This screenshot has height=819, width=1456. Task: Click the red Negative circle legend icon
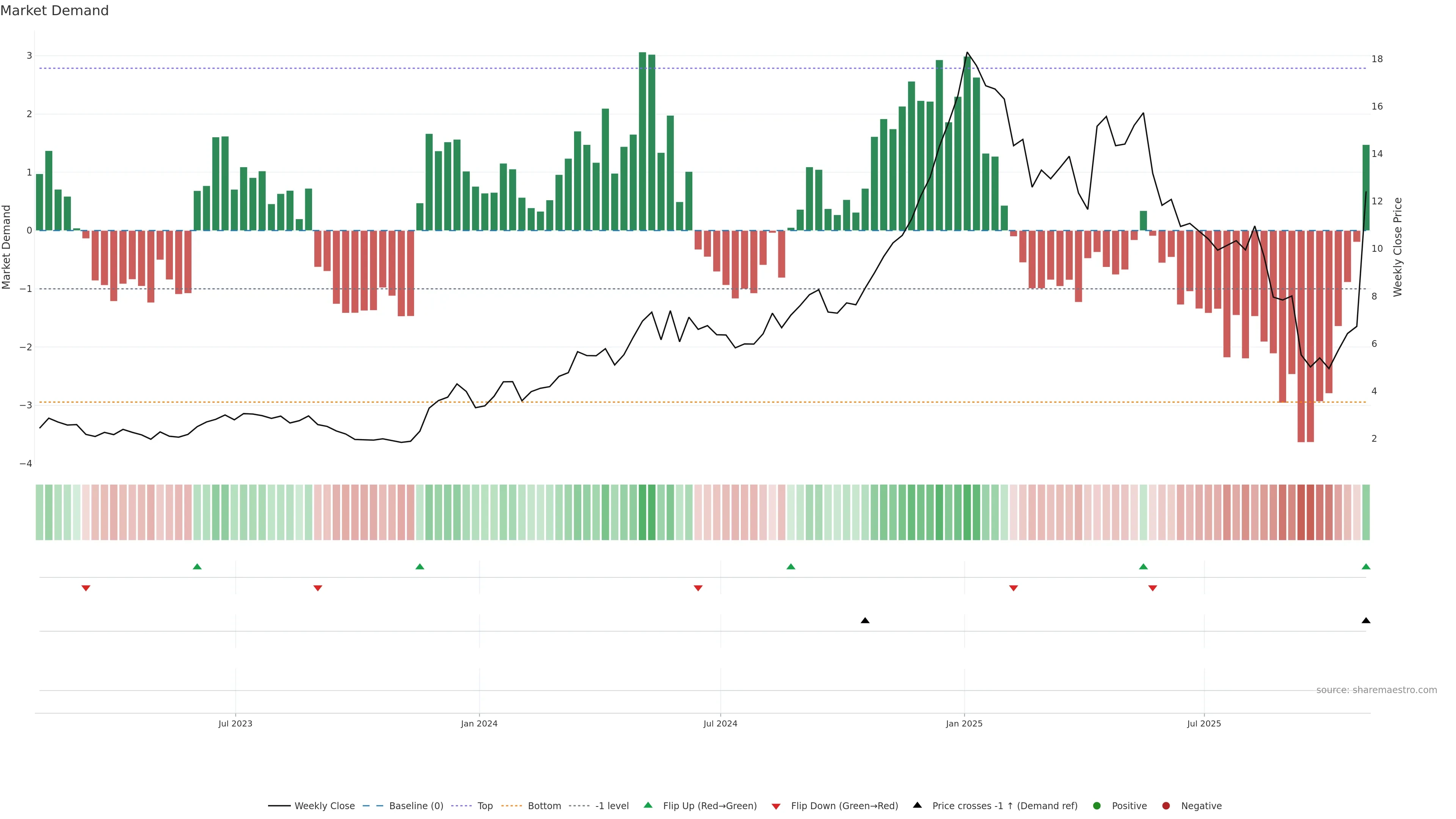[x=1166, y=805]
